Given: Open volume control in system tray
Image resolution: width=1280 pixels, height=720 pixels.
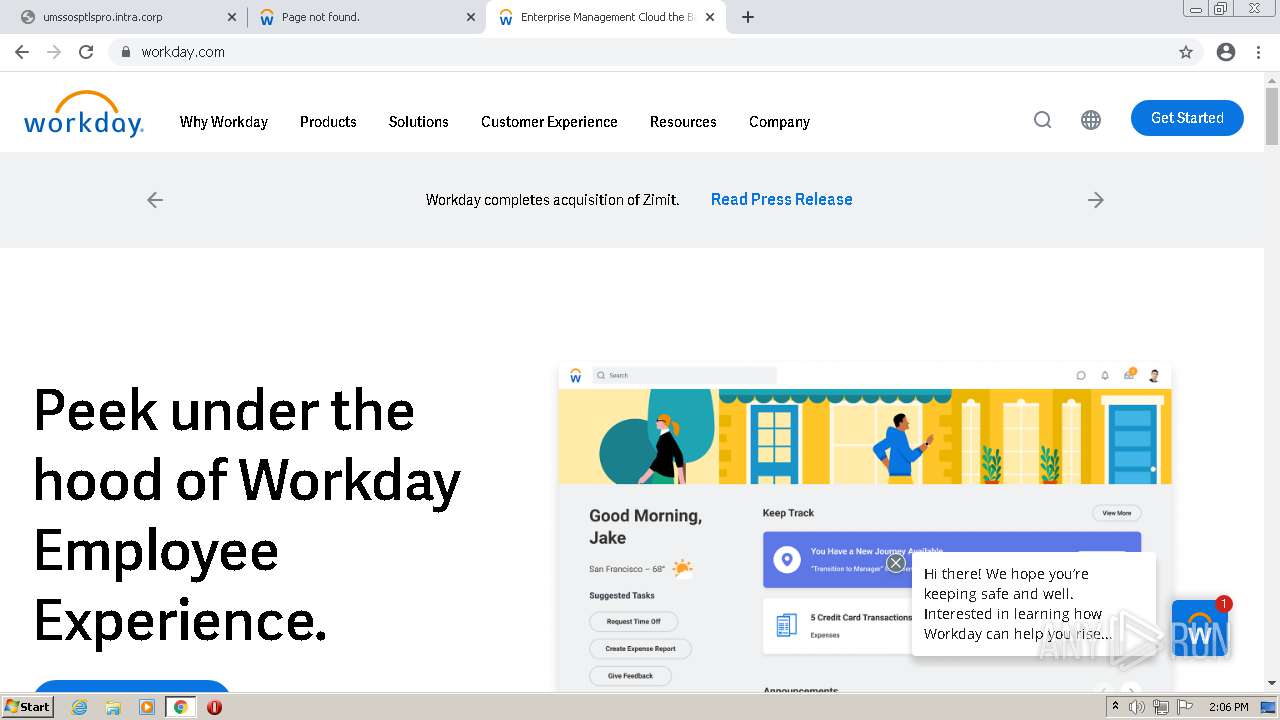Looking at the screenshot, I should click(x=1137, y=707).
